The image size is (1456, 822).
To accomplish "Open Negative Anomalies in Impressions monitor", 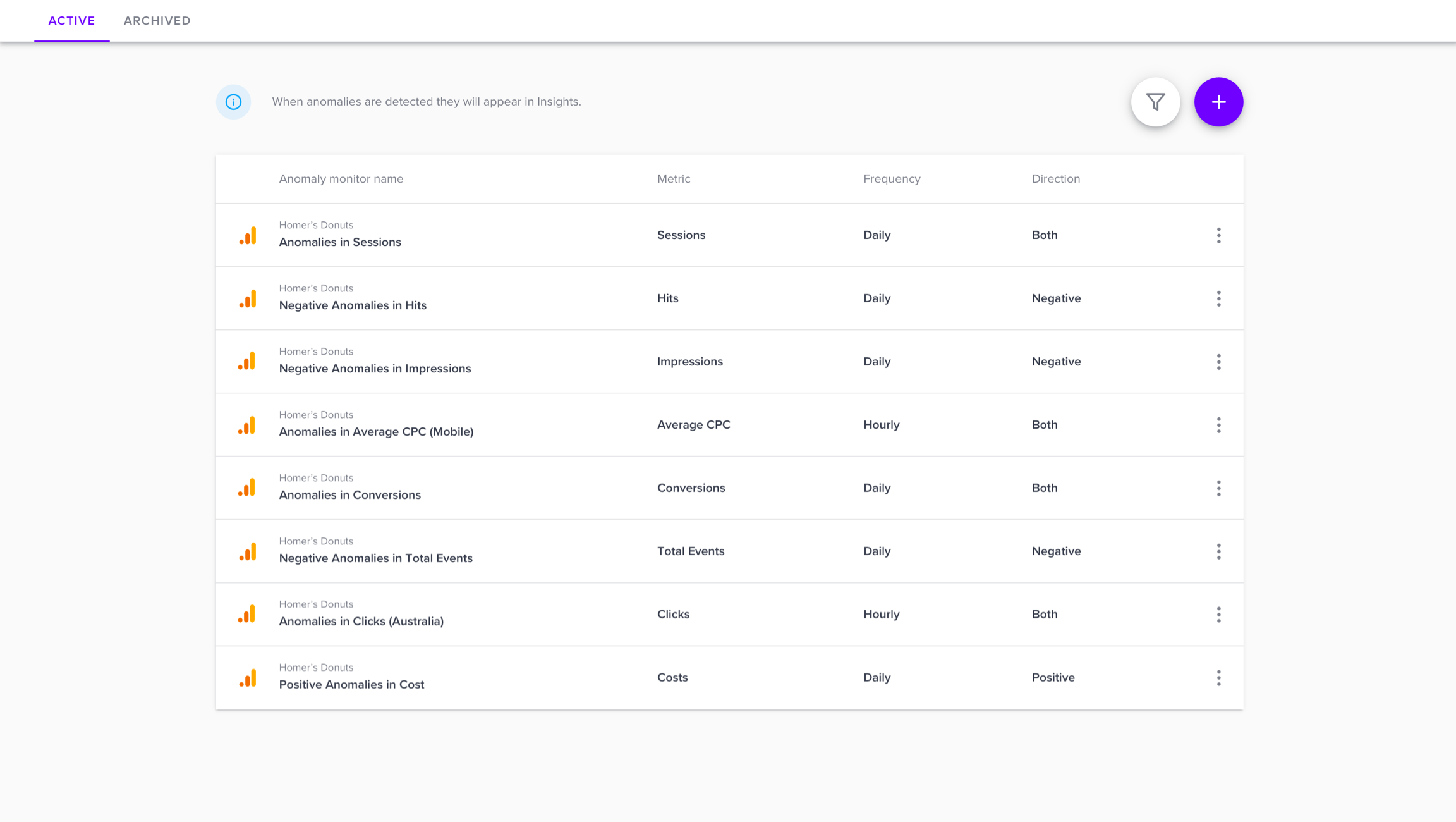I will click(375, 369).
